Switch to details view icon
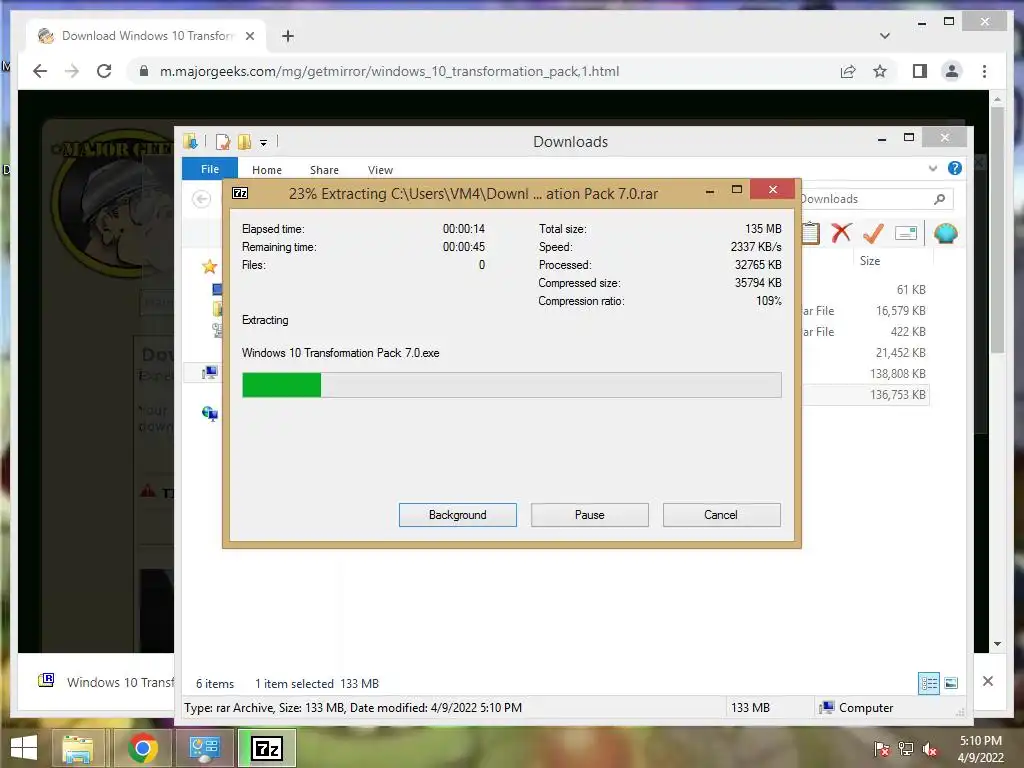The image size is (1024, 768). coord(929,684)
